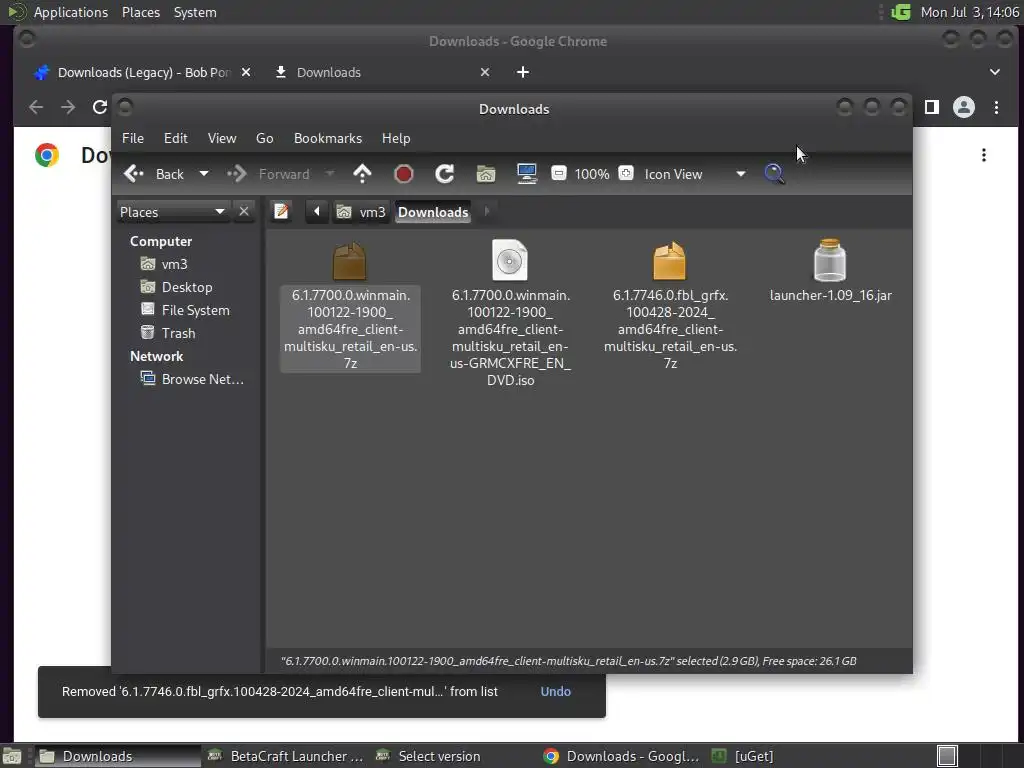This screenshot has width=1024, height=768.
Task: Switch to BetaCraft Launcher in taskbar
Action: 285,756
